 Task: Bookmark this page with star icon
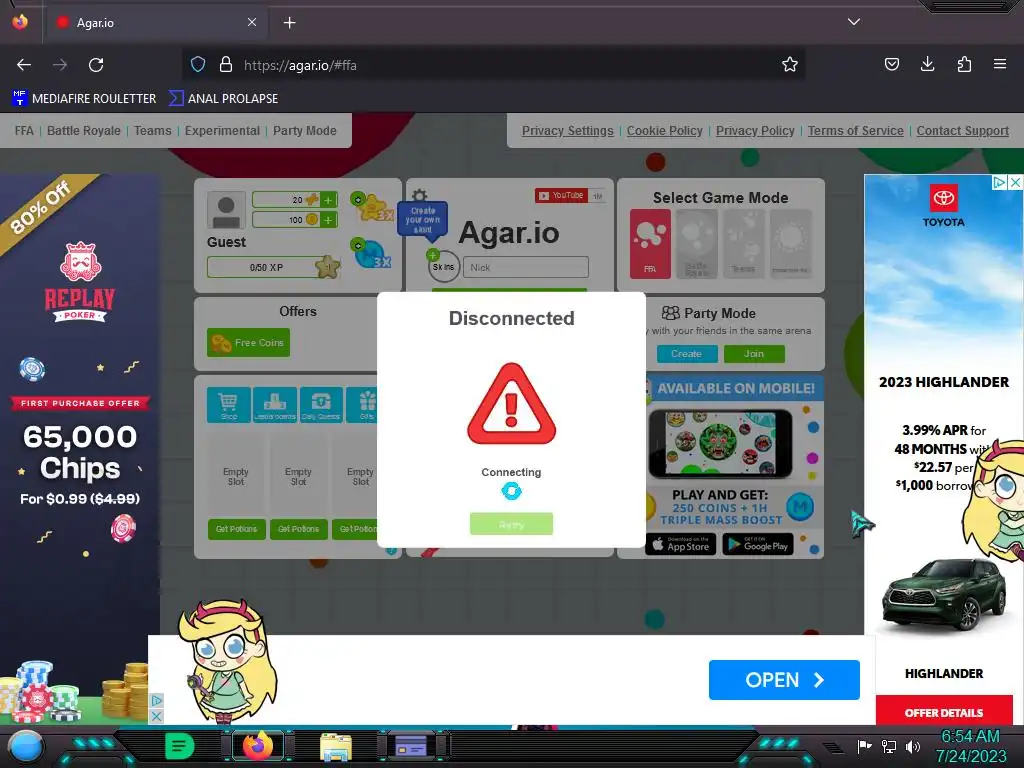(790, 65)
